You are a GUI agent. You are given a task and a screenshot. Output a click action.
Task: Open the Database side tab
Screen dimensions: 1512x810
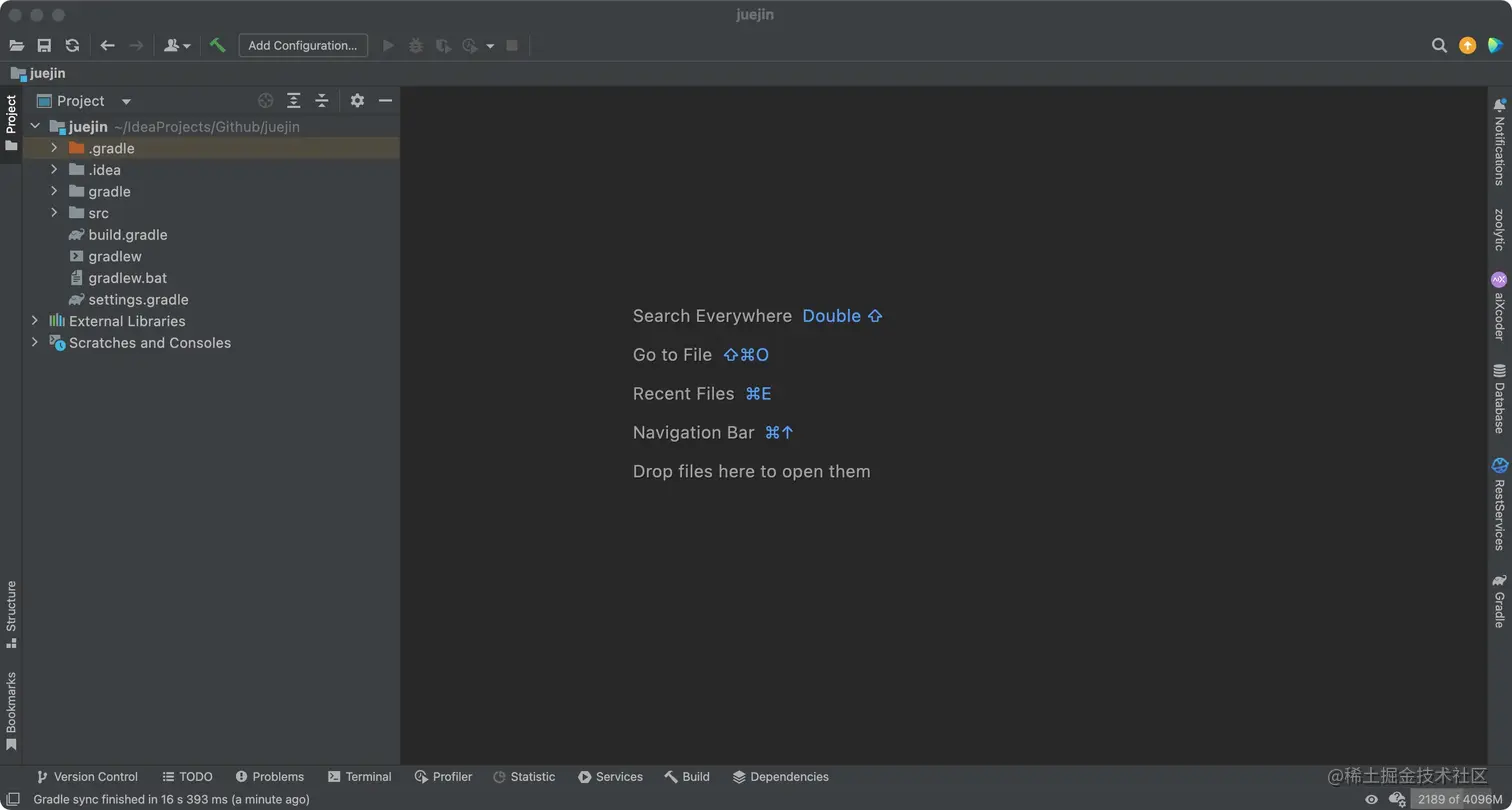pos(1499,398)
